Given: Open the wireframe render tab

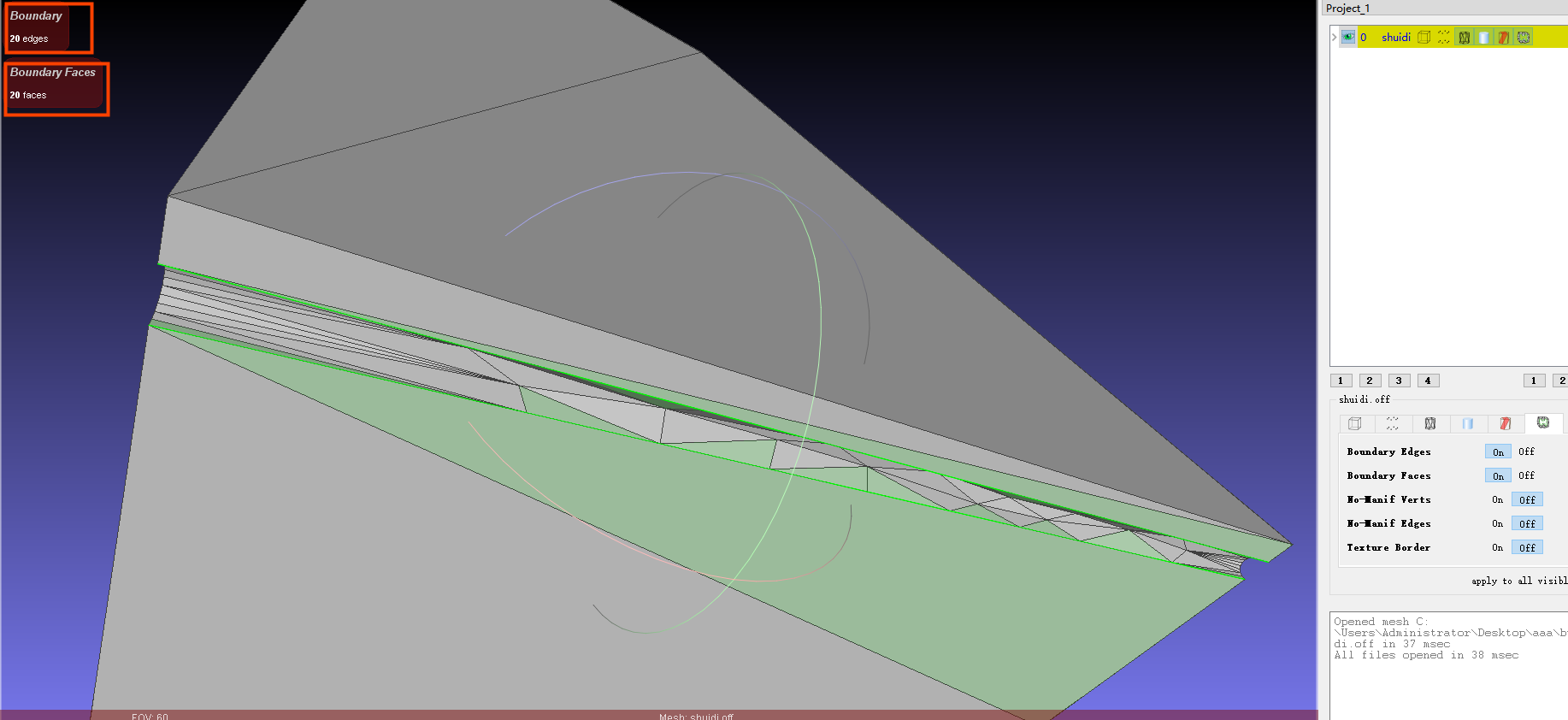Looking at the screenshot, I should [1430, 423].
